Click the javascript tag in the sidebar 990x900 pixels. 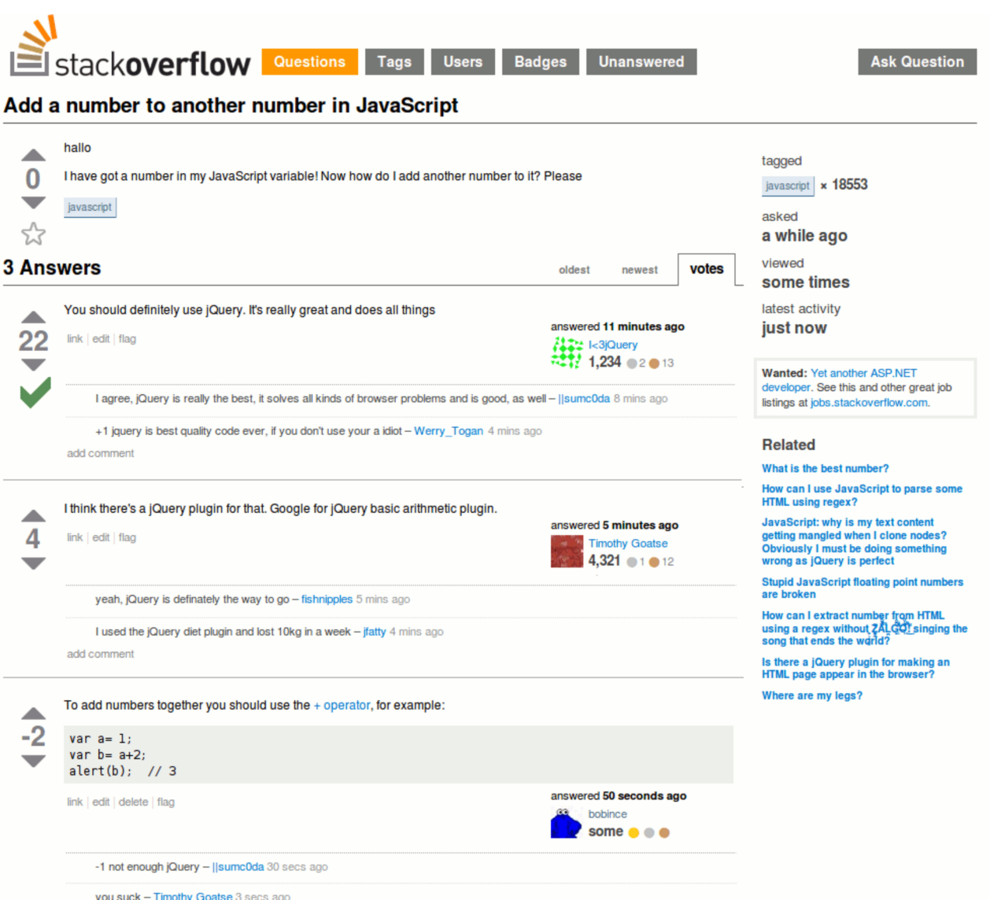point(787,186)
